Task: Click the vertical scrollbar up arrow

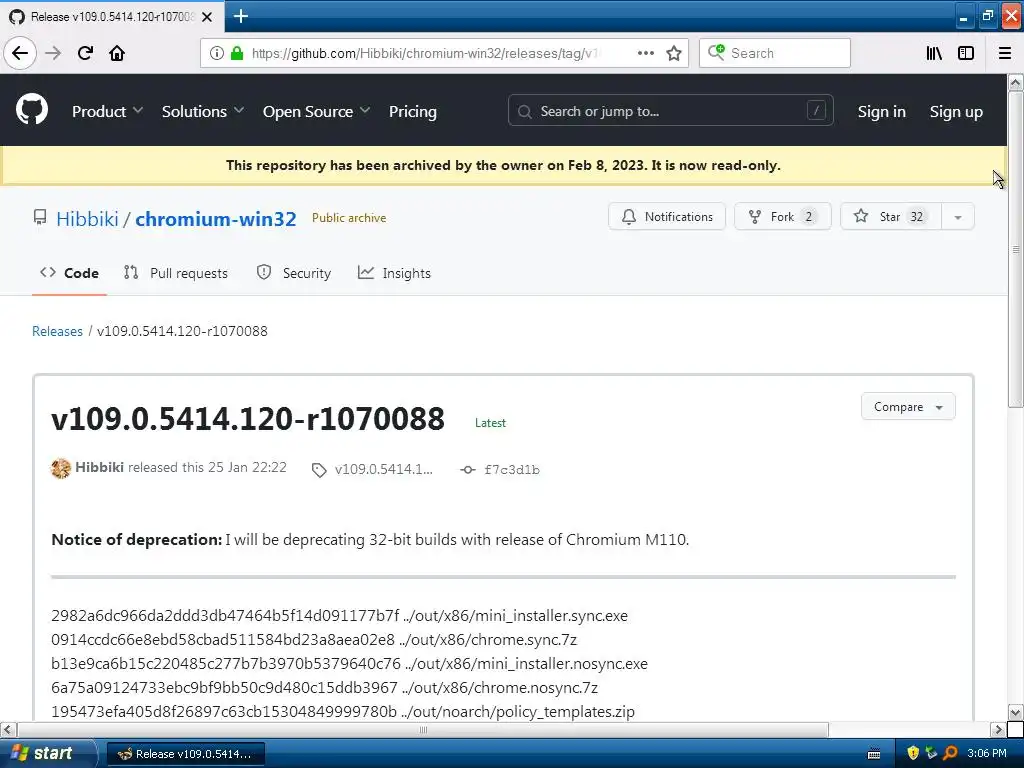Action: click(x=1016, y=82)
